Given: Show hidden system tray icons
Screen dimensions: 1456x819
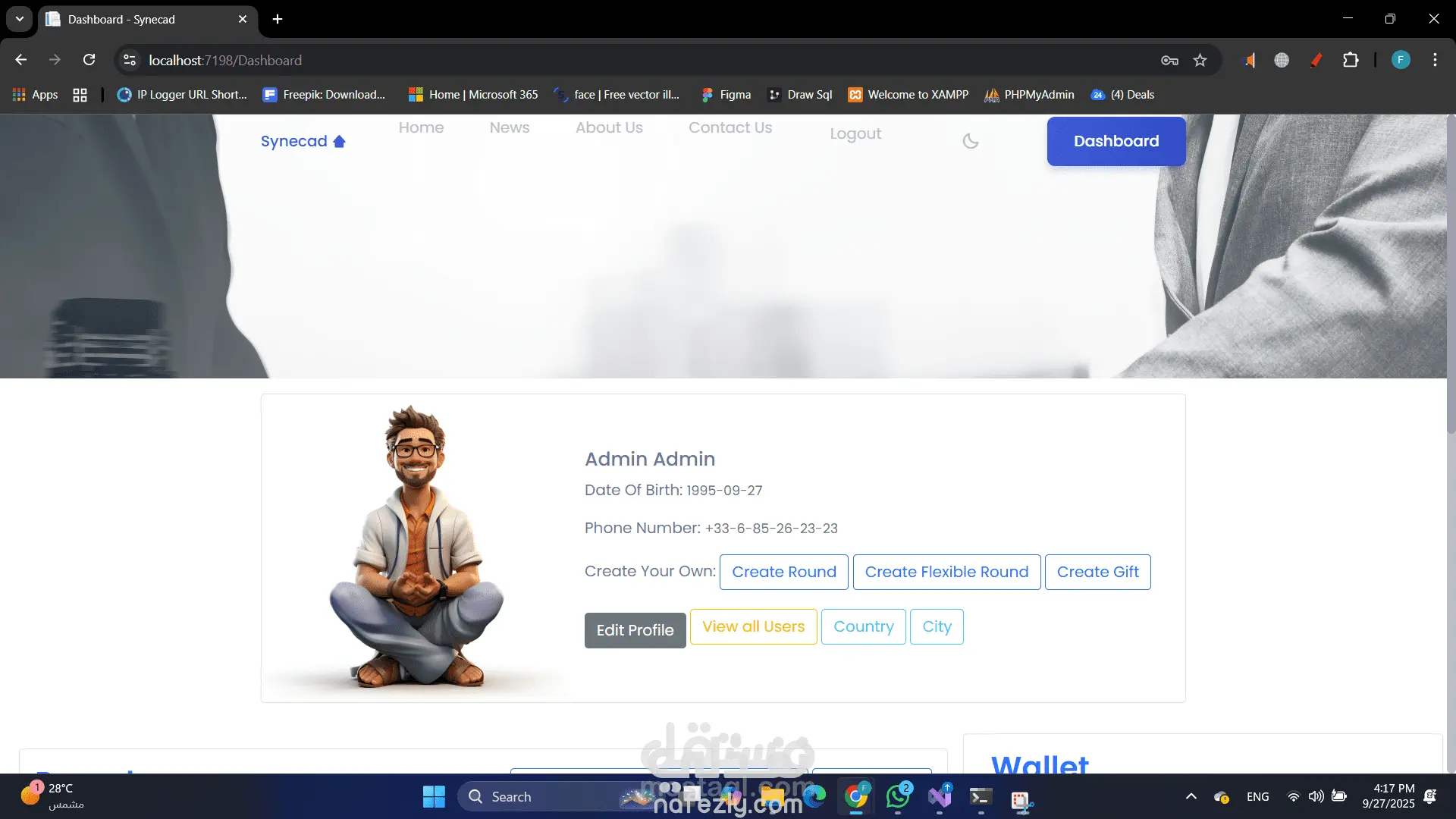Looking at the screenshot, I should [x=1191, y=796].
